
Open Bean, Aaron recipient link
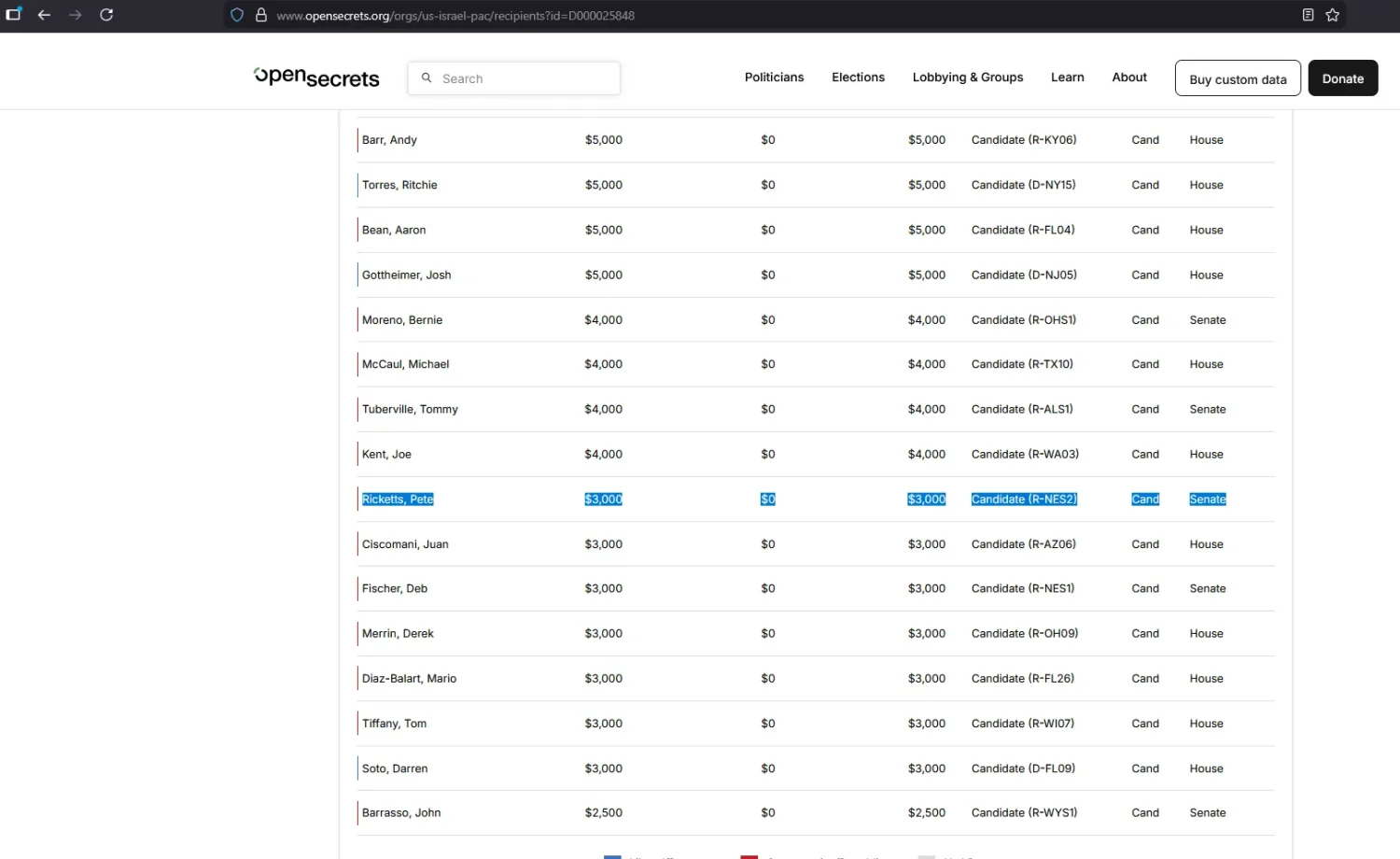[394, 230]
